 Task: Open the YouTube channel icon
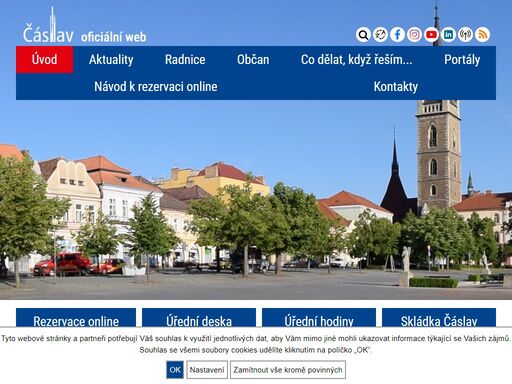tap(431, 35)
